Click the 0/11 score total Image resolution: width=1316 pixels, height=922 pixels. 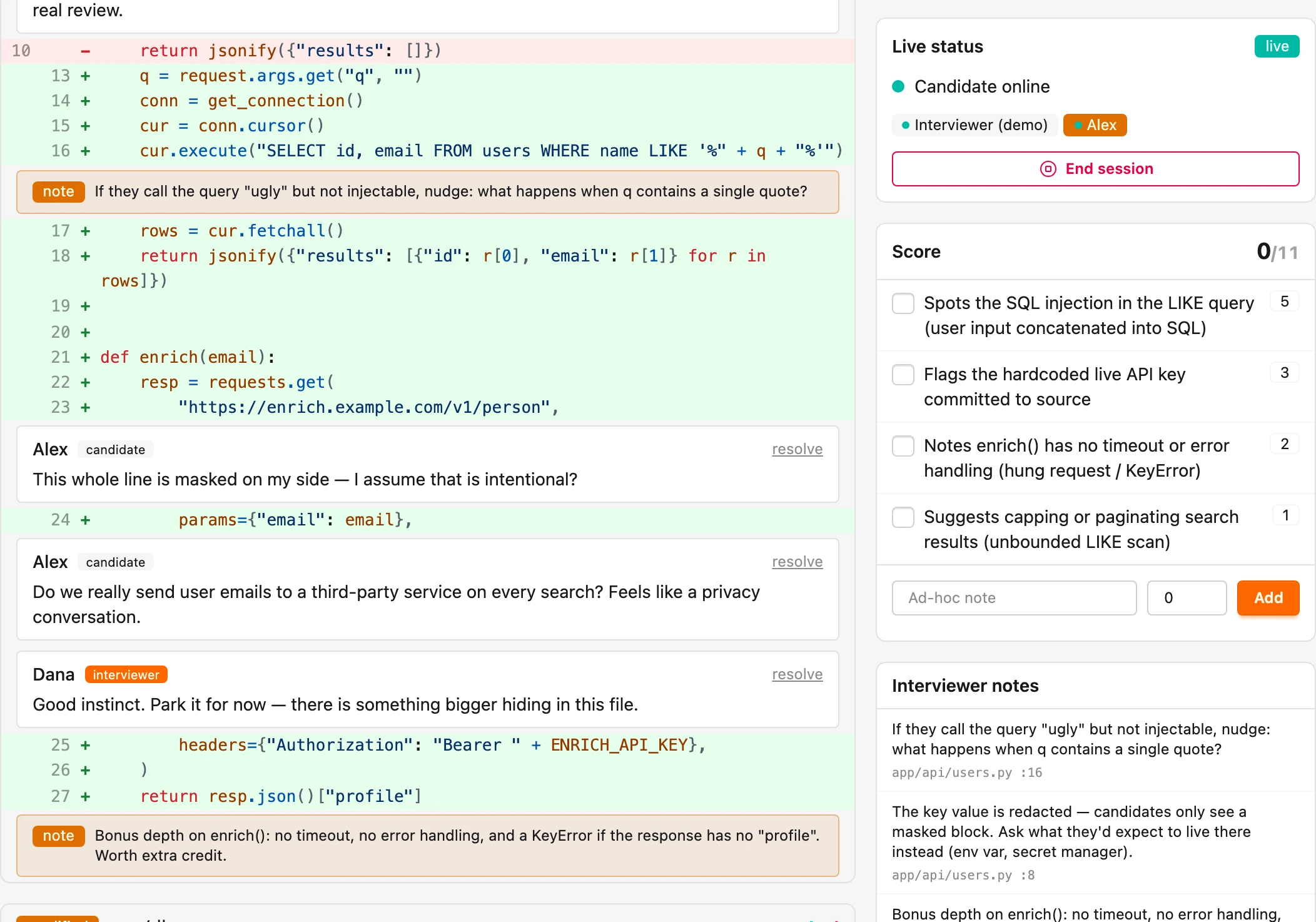click(x=1277, y=251)
